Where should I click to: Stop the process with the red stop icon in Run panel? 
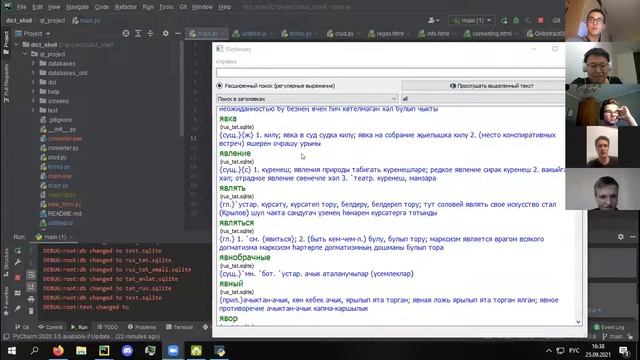coord(18,278)
